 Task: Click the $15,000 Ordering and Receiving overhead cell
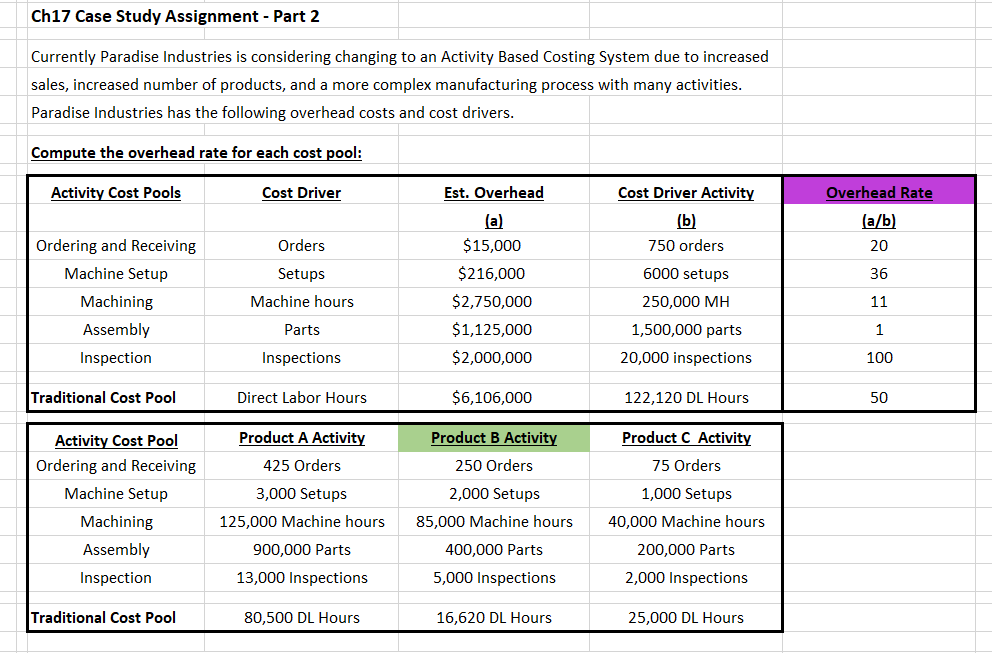[493, 245]
